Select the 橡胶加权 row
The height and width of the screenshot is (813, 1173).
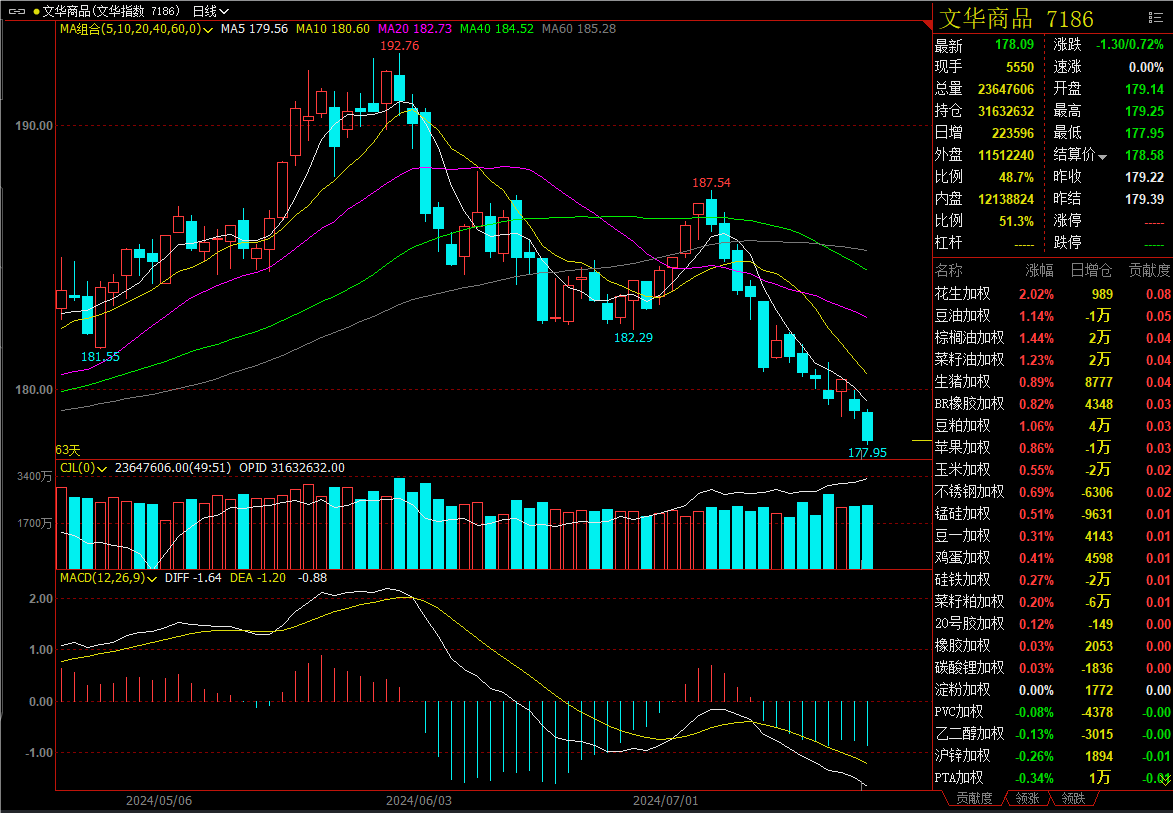(1053, 645)
